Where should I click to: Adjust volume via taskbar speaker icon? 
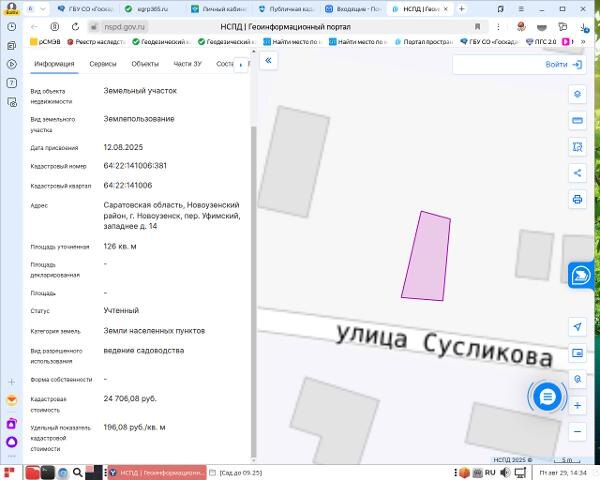tap(505, 473)
